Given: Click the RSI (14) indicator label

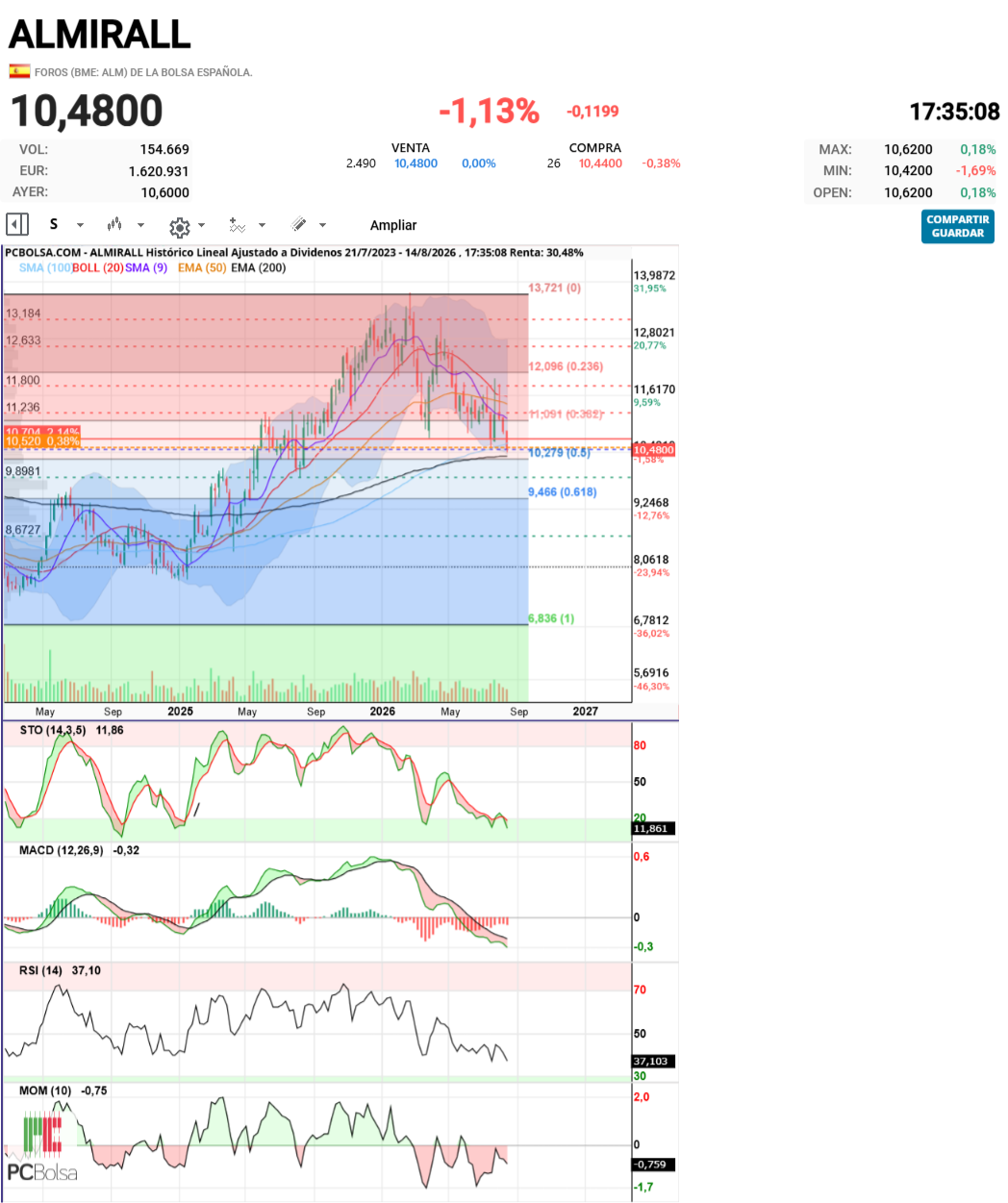Looking at the screenshot, I should 40,970.
